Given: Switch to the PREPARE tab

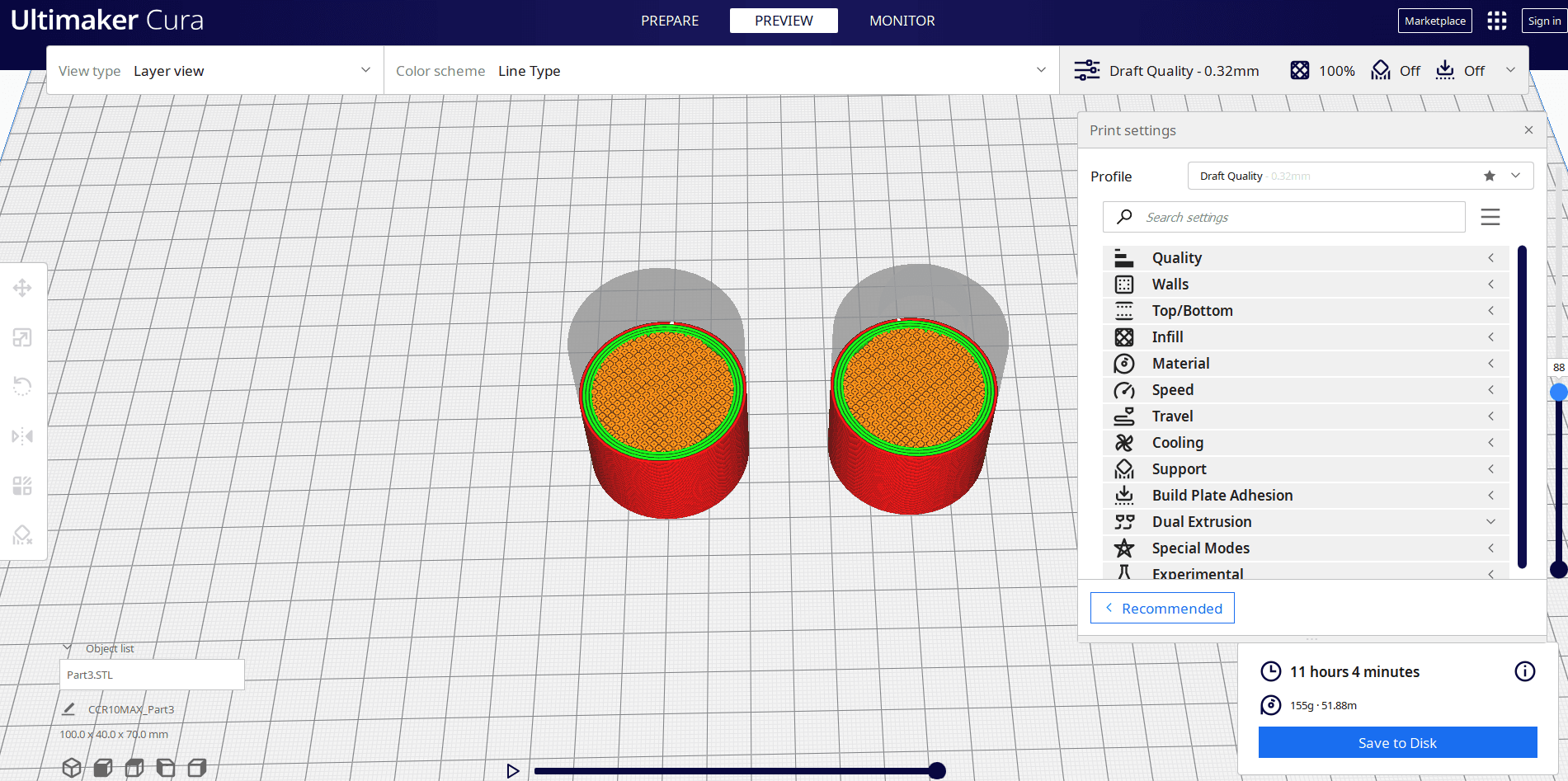Looking at the screenshot, I should [670, 21].
